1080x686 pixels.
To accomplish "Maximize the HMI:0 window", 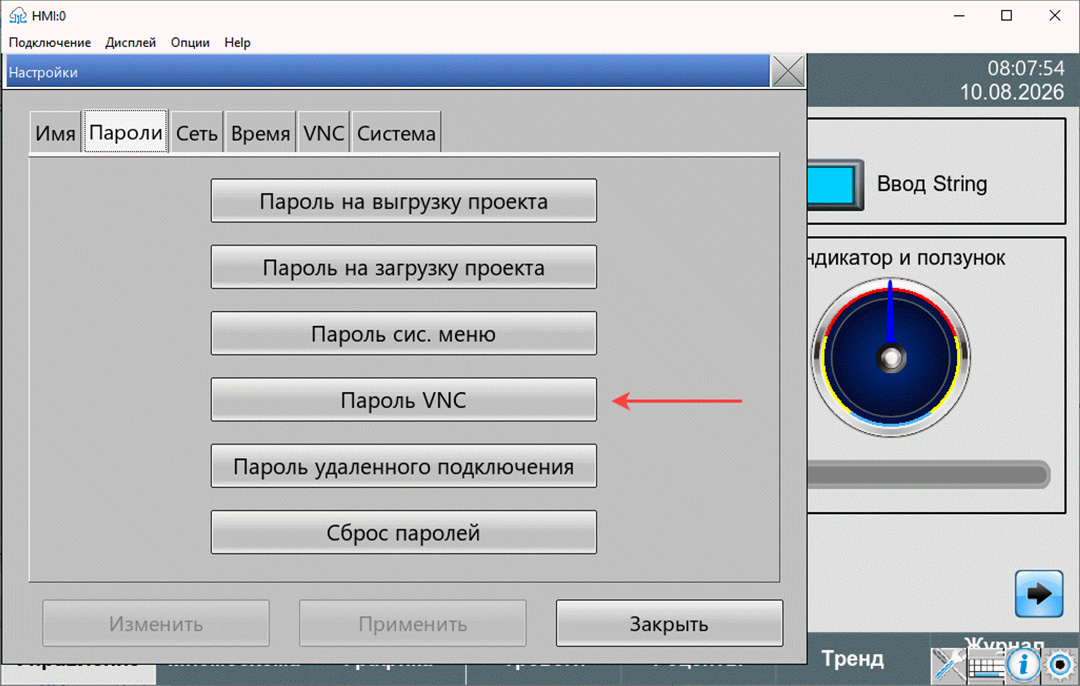I will click(1006, 15).
